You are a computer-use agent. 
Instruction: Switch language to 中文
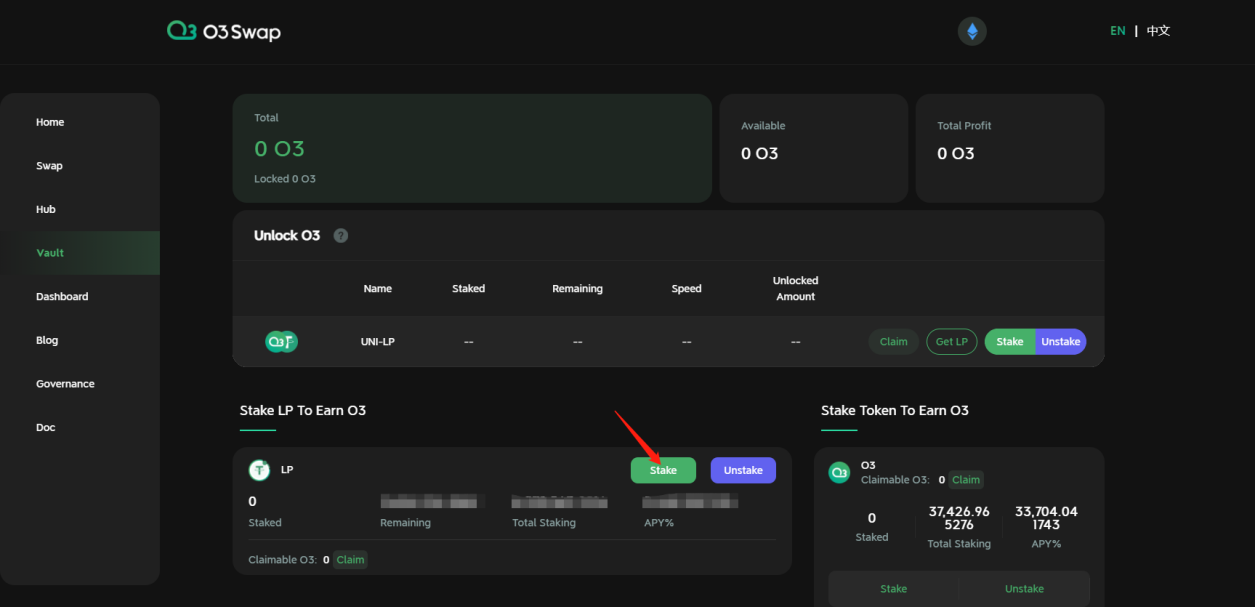coord(1158,31)
